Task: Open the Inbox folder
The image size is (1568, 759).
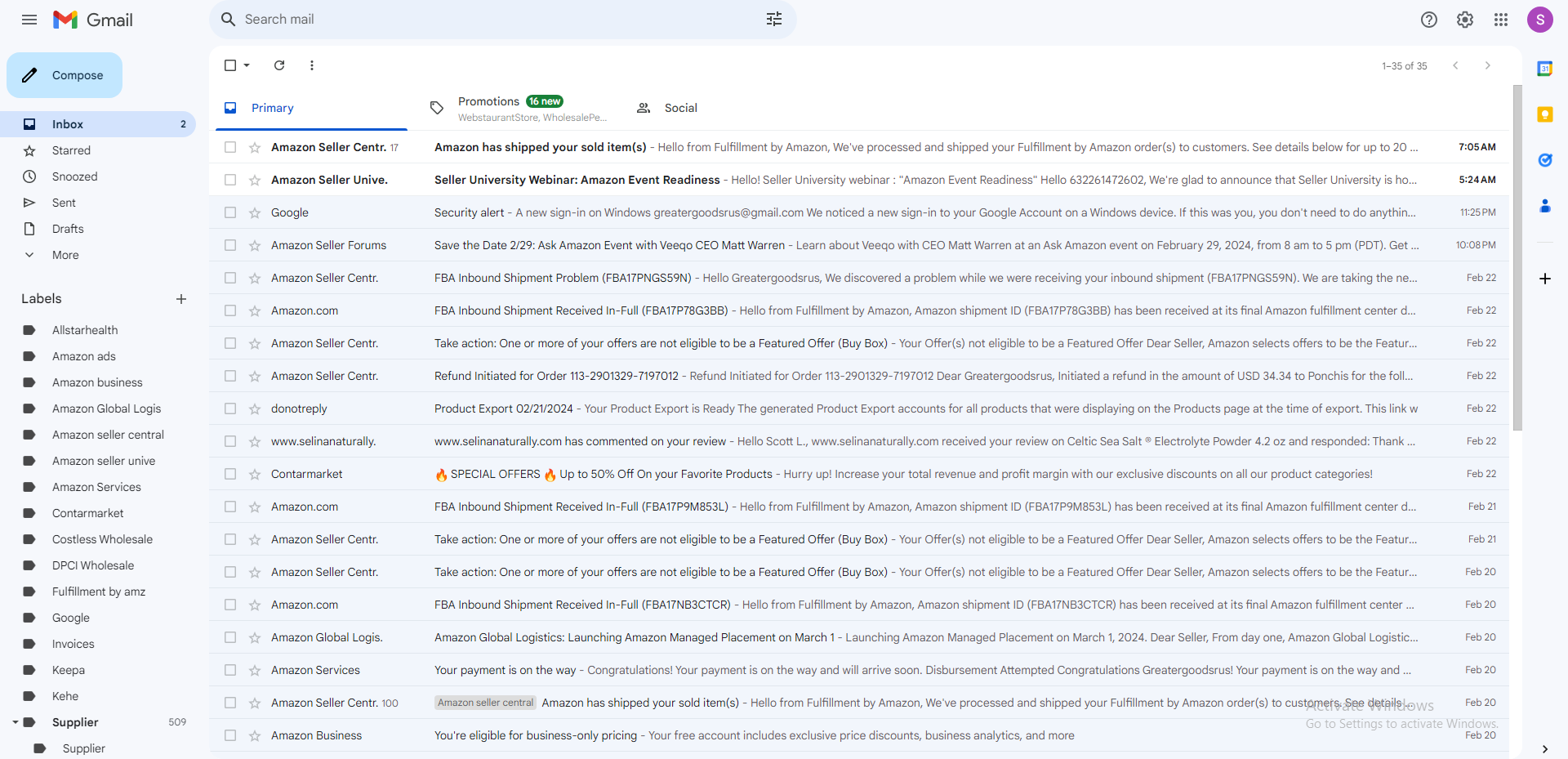Action: pyautogui.click(x=98, y=124)
